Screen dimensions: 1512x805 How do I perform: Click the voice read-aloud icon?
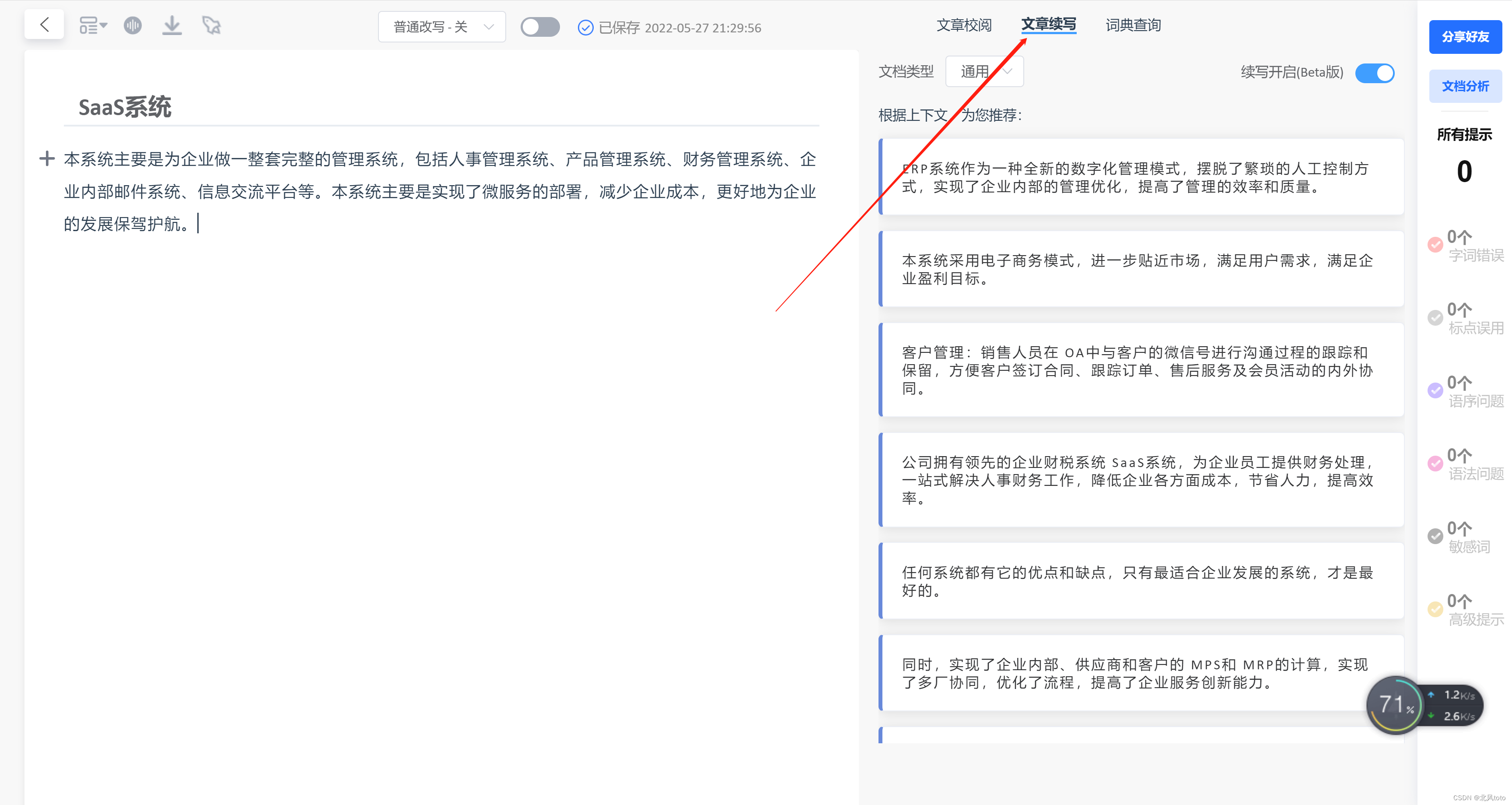point(133,25)
